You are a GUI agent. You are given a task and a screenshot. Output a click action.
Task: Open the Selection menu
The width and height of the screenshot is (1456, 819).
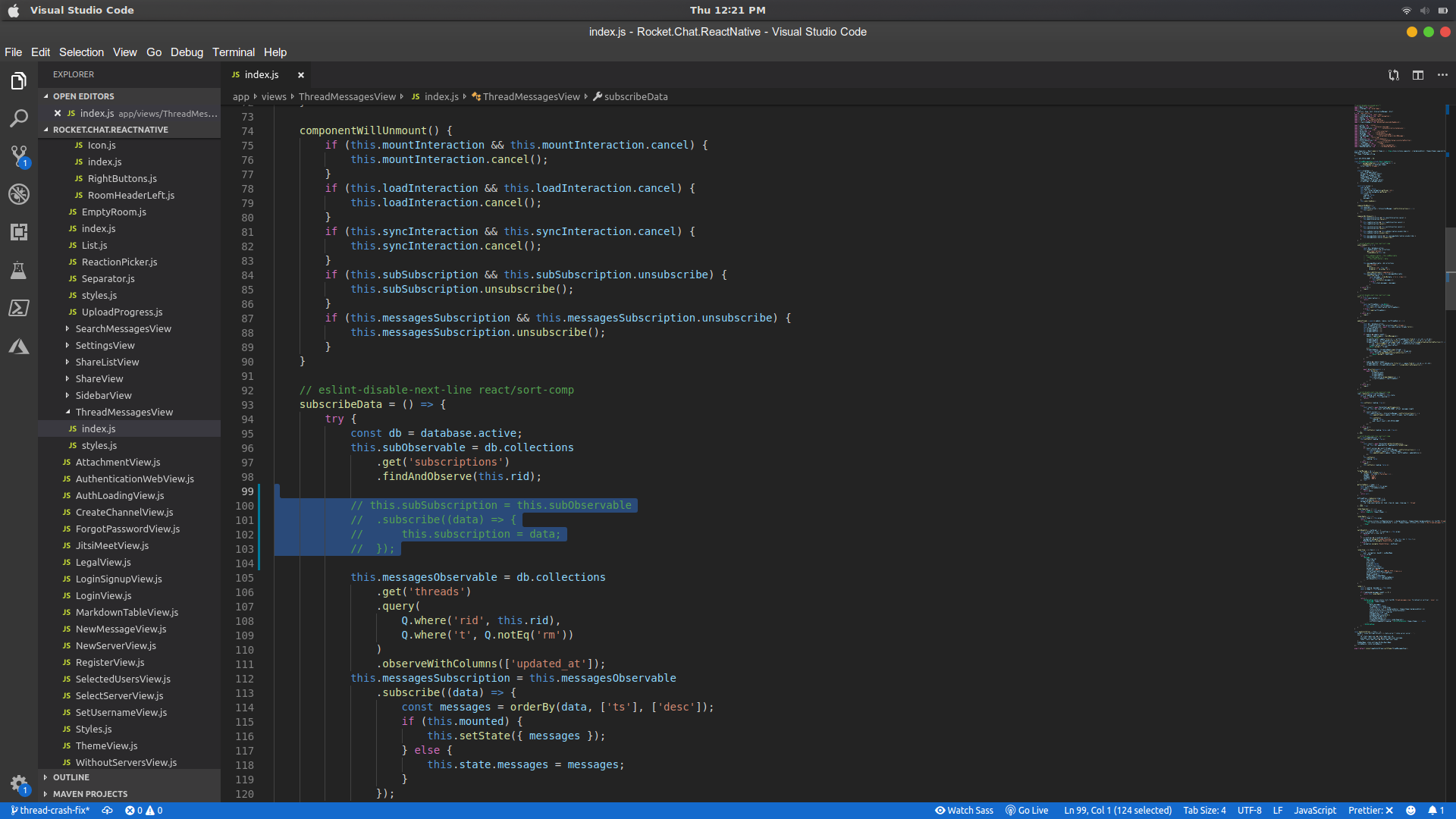pos(81,52)
